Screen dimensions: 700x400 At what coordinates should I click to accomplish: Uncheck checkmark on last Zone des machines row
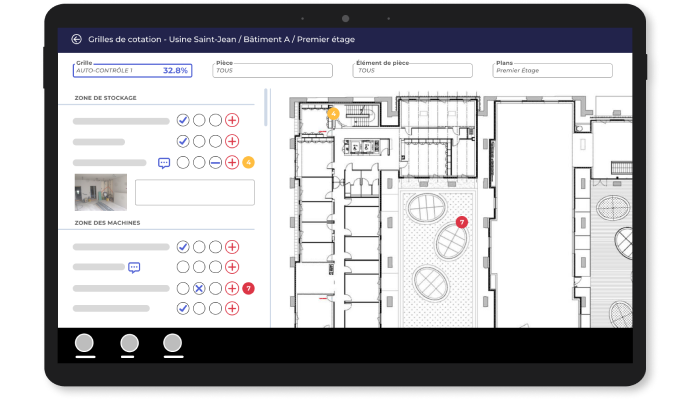click(183, 308)
